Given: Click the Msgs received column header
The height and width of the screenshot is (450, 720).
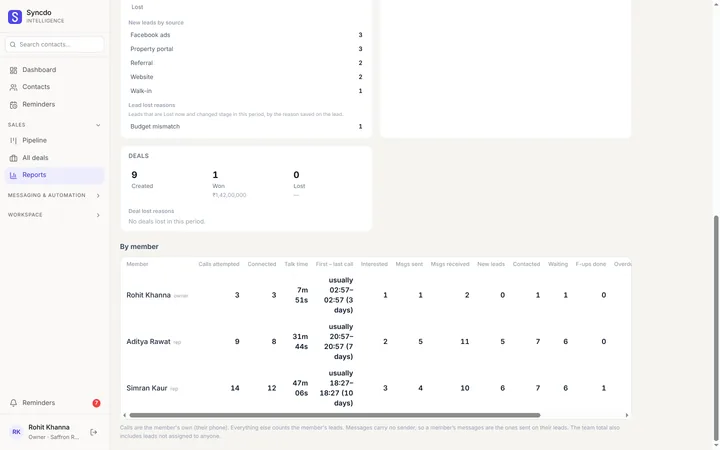Looking at the screenshot, I should click(450, 264).
